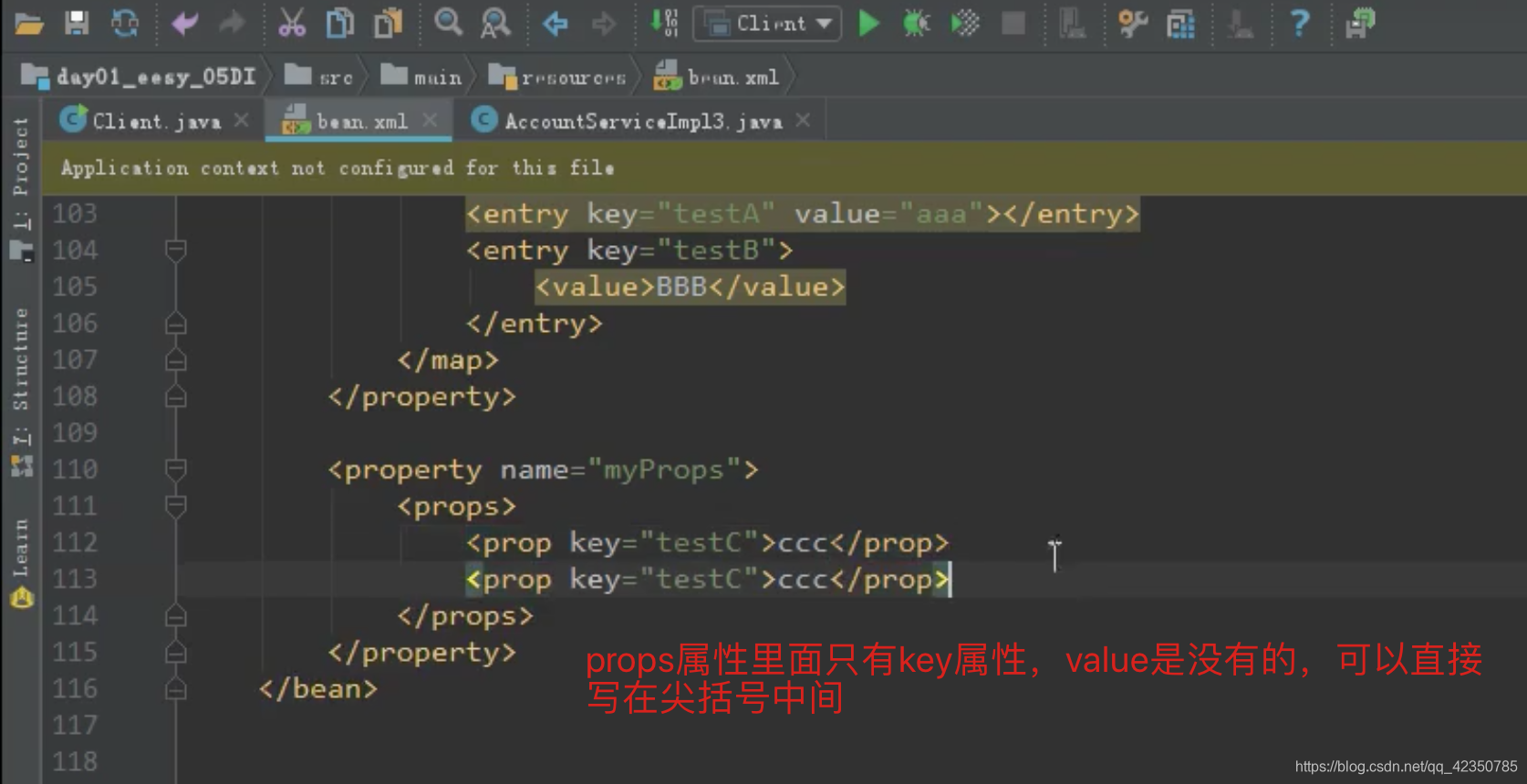This screenshot has width=1527, height=784.
Task: Debug Client with the green bug icon
Action: [916, 23]
